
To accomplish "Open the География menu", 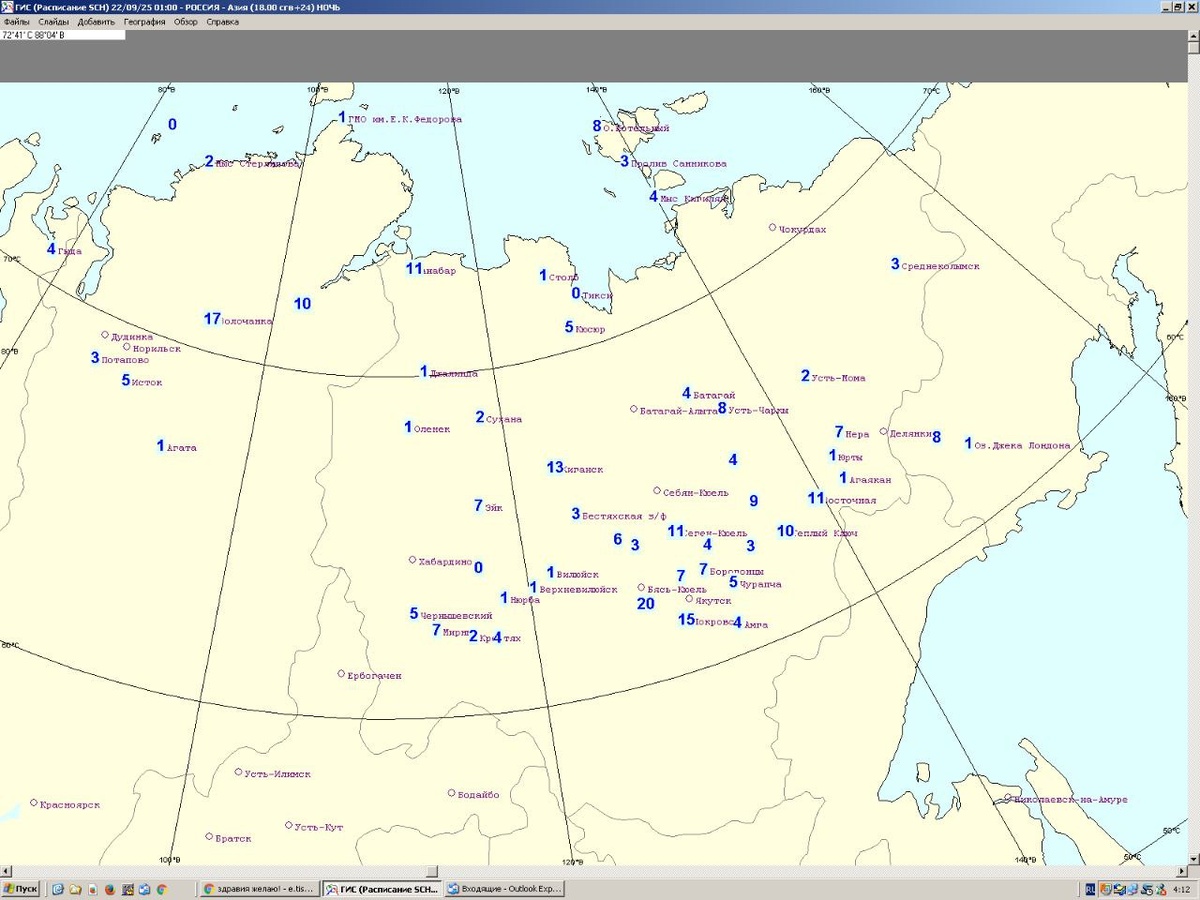I will (x=145, y=22).
